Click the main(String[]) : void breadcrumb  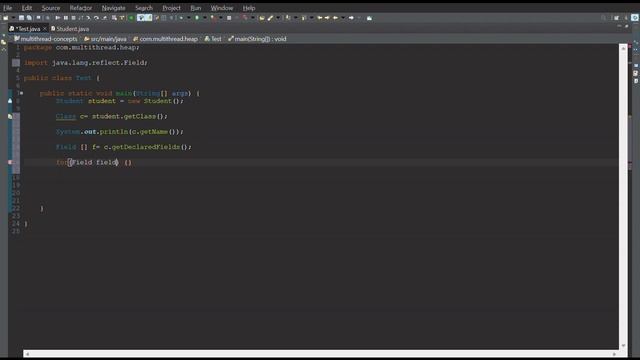click(257, 39)
